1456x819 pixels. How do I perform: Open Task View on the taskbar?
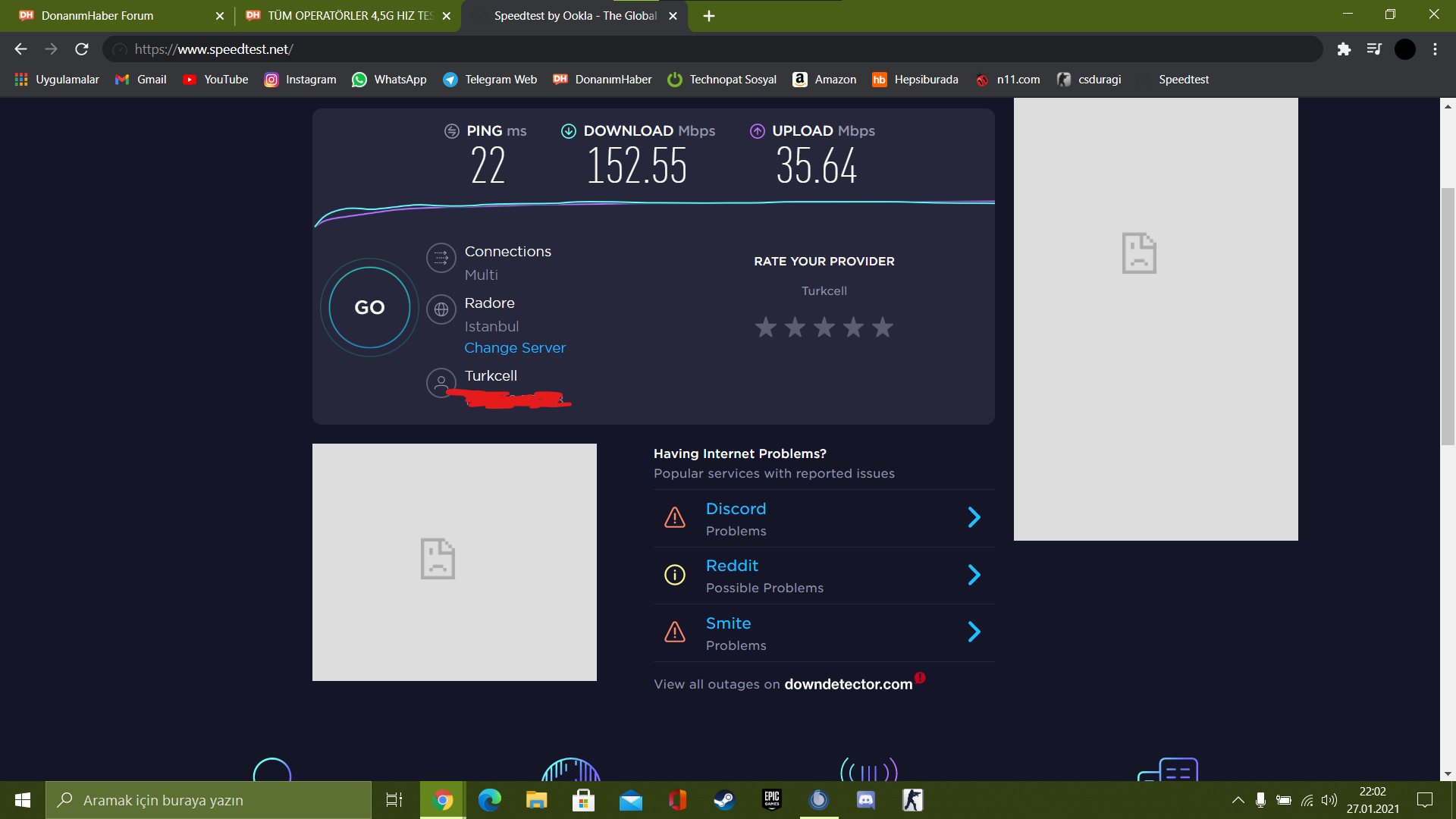click(394, 800)
